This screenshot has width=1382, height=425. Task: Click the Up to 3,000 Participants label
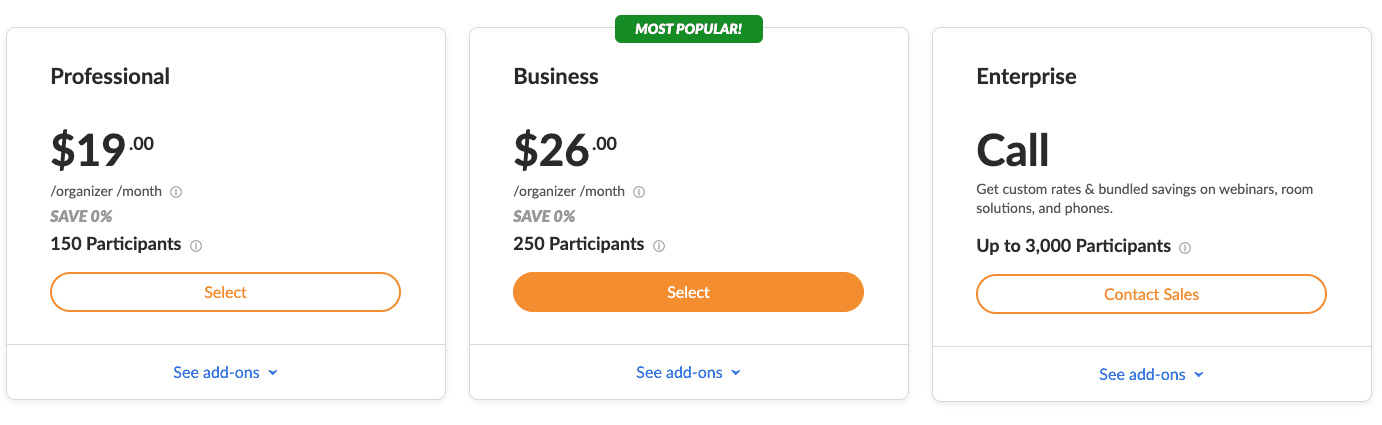click(x=1074, y=246)
